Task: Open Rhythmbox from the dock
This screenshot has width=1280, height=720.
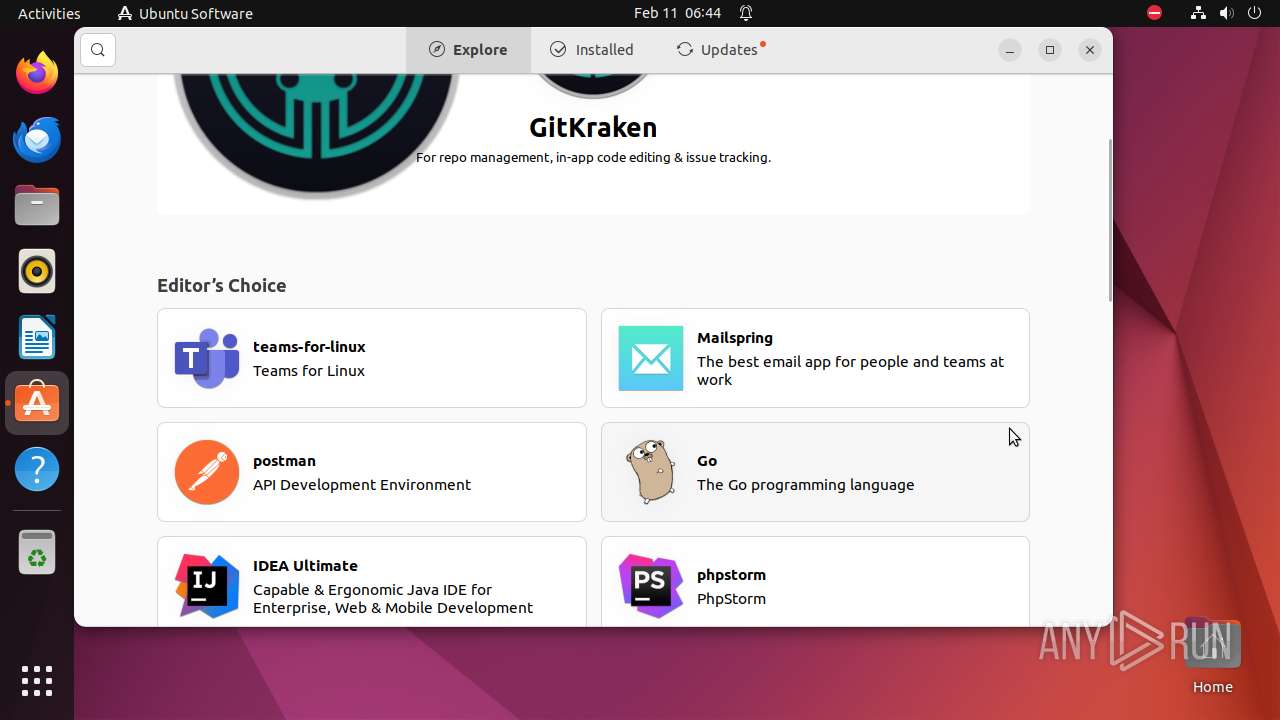Action: pos(37,271)
